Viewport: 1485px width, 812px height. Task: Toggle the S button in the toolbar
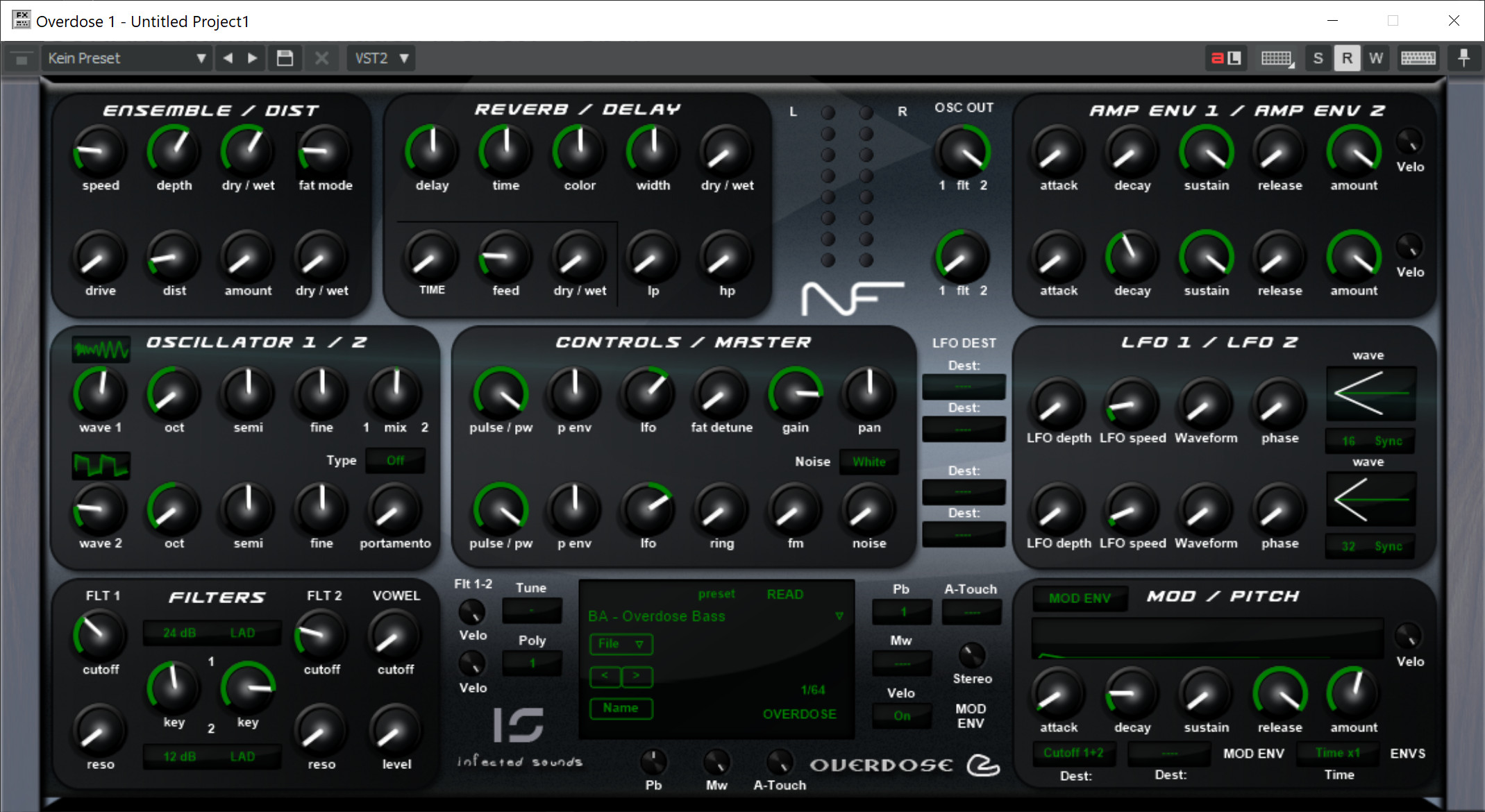[1318, 58]
